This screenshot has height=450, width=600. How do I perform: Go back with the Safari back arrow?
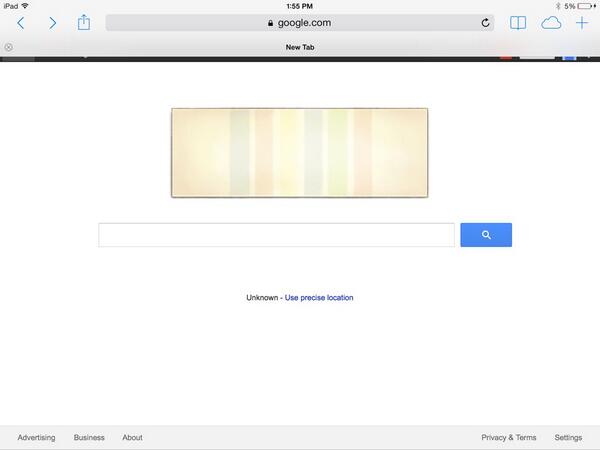21,23
